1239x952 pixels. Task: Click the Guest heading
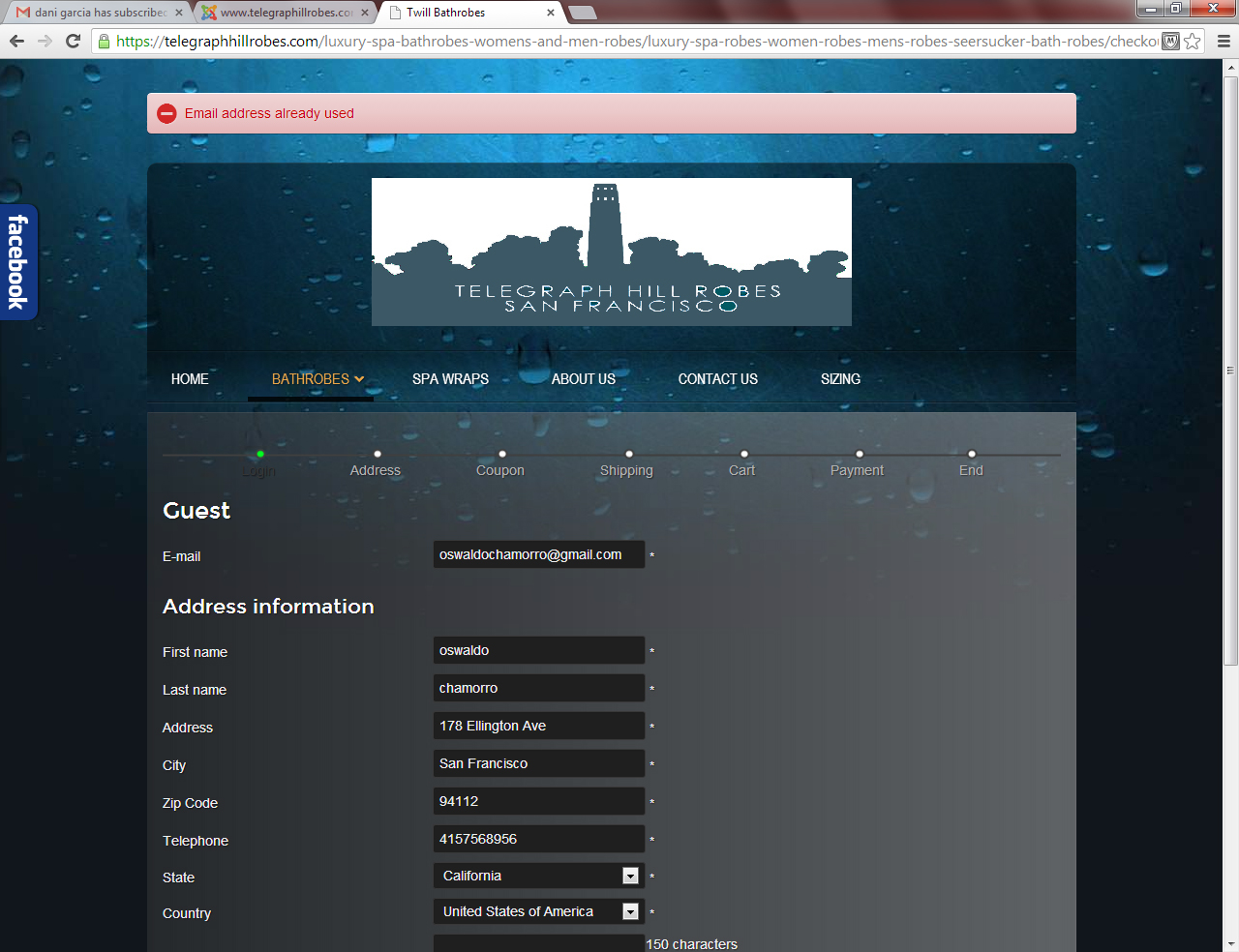196,511
